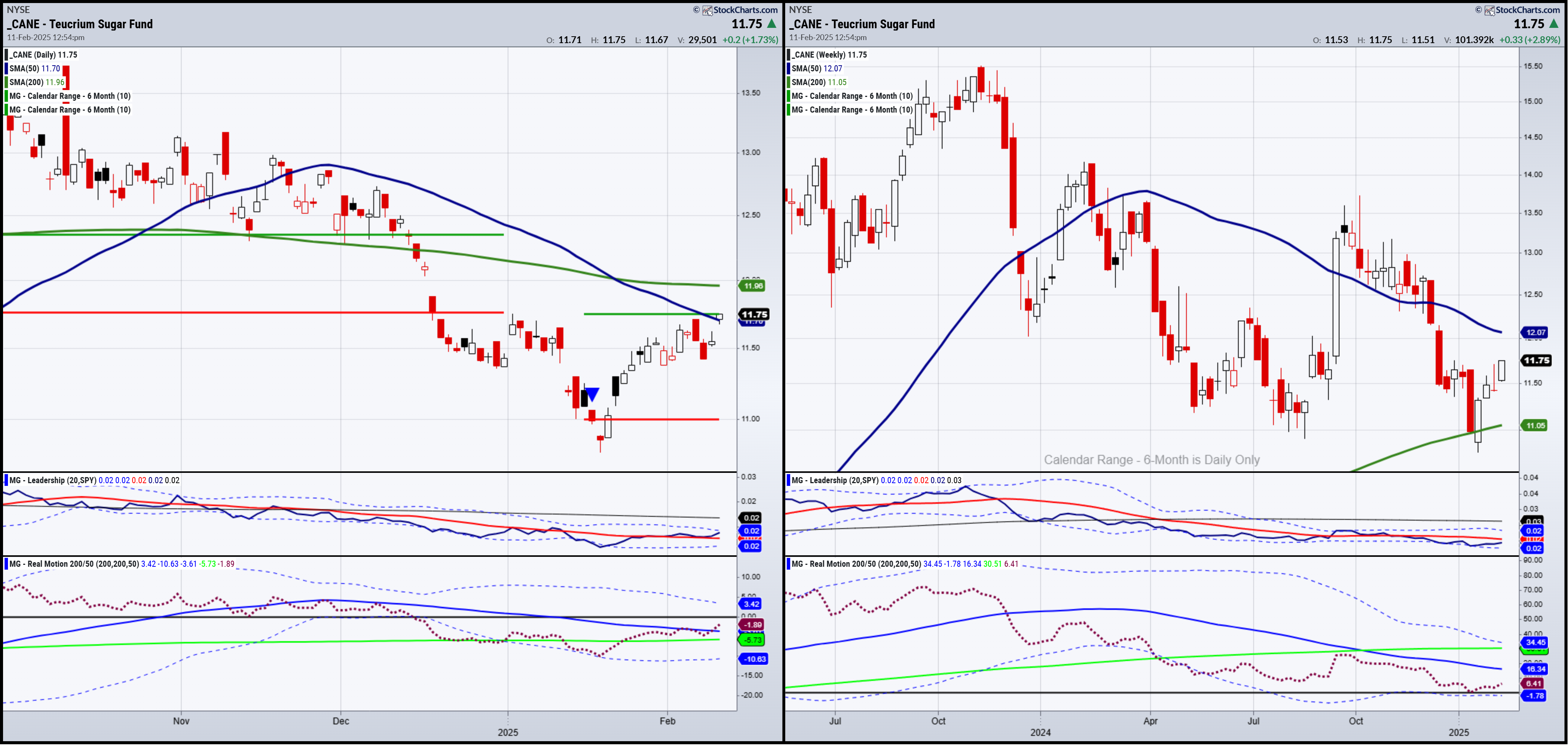Click the 11-Feb-2025 12:54:pm timestamp on weekly chart
The image size is (1568, 745).
pos(828,38)
